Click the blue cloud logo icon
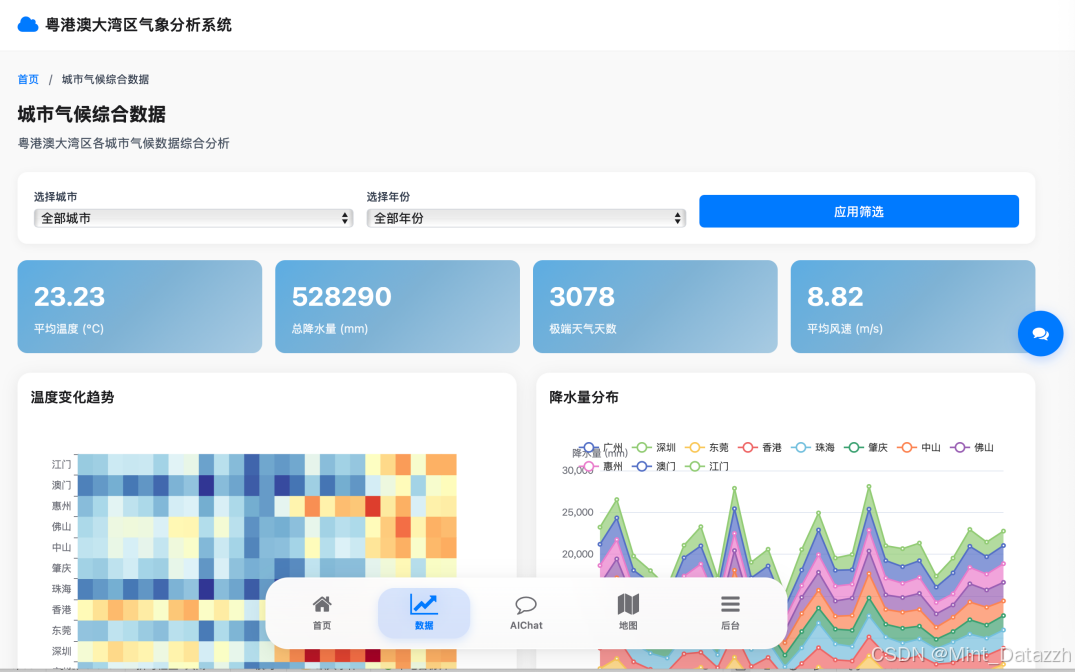 click(27, 25)
